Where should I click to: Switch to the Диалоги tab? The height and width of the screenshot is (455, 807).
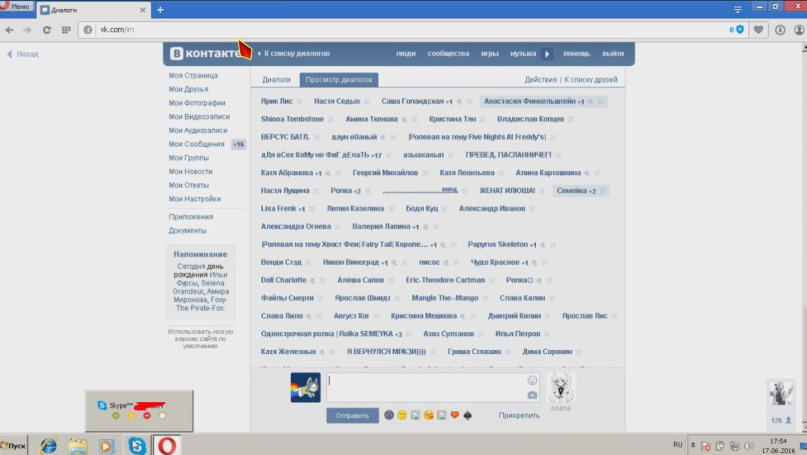[x=276, y=80]
